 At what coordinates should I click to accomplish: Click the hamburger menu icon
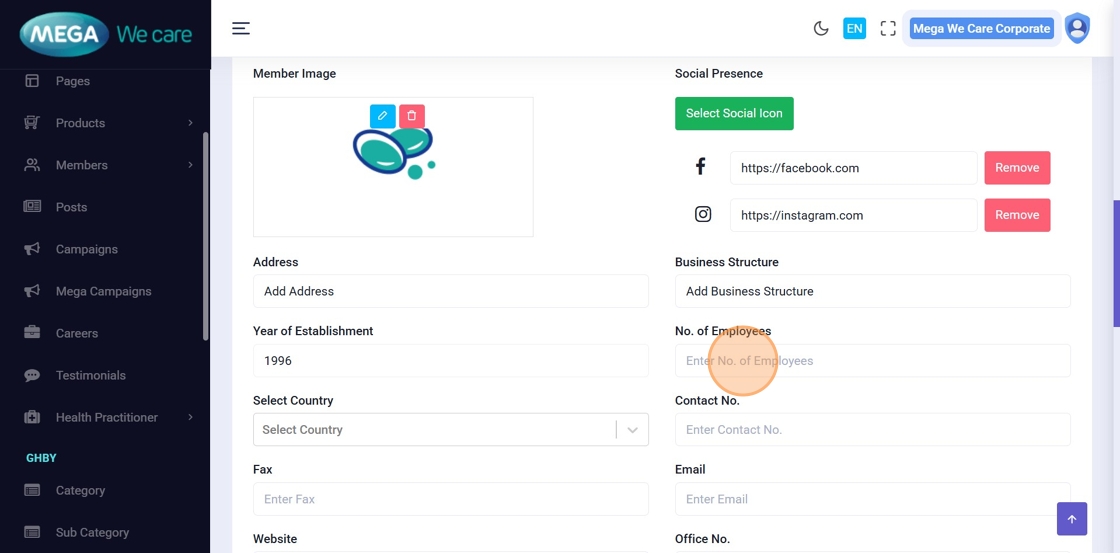[x=241, y=28]
